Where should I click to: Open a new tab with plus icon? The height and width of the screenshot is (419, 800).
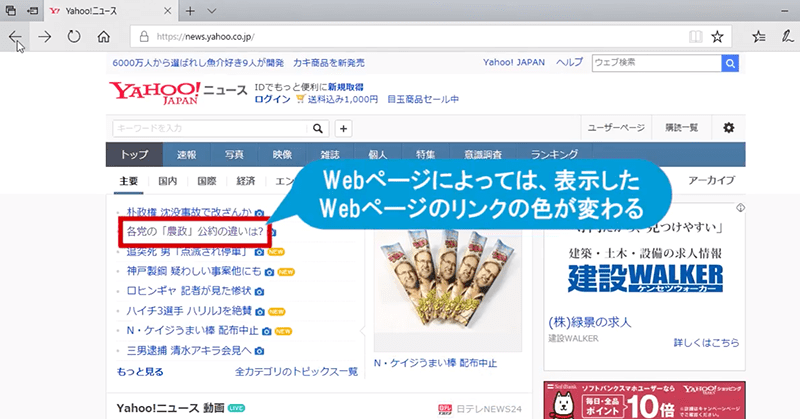(x=190, y=11)
